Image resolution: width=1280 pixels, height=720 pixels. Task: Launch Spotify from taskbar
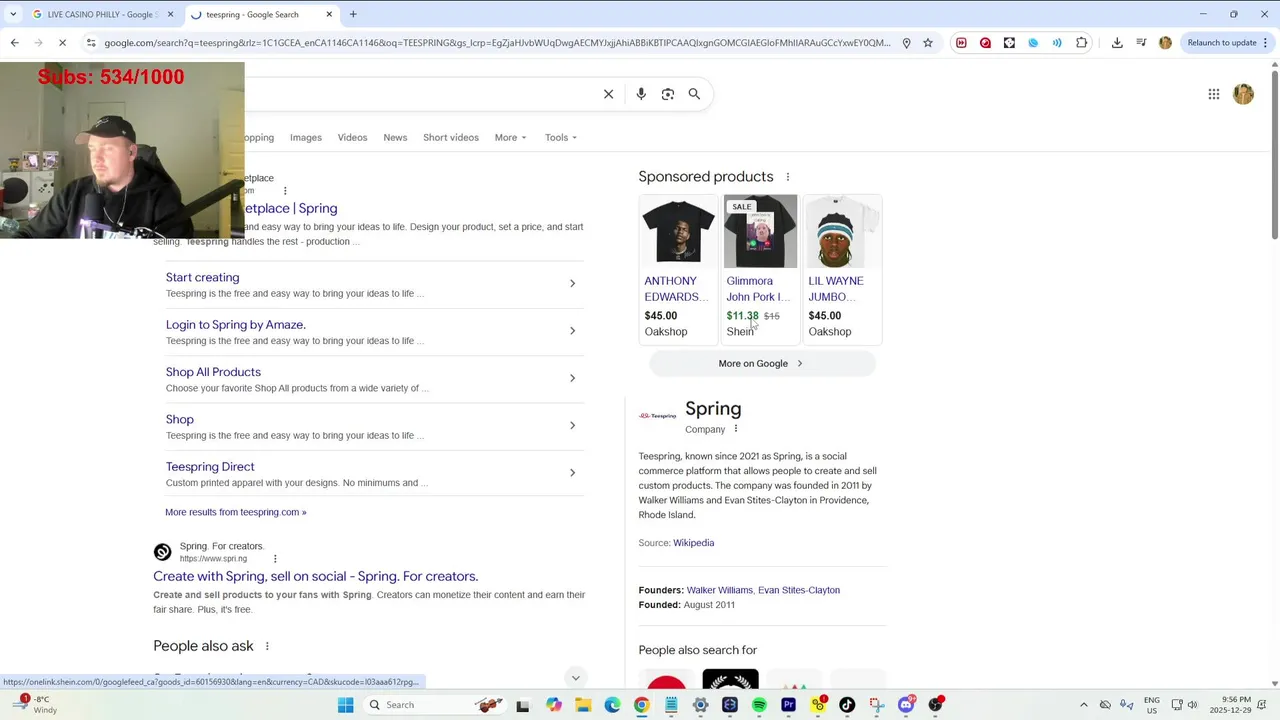point(759,705)
